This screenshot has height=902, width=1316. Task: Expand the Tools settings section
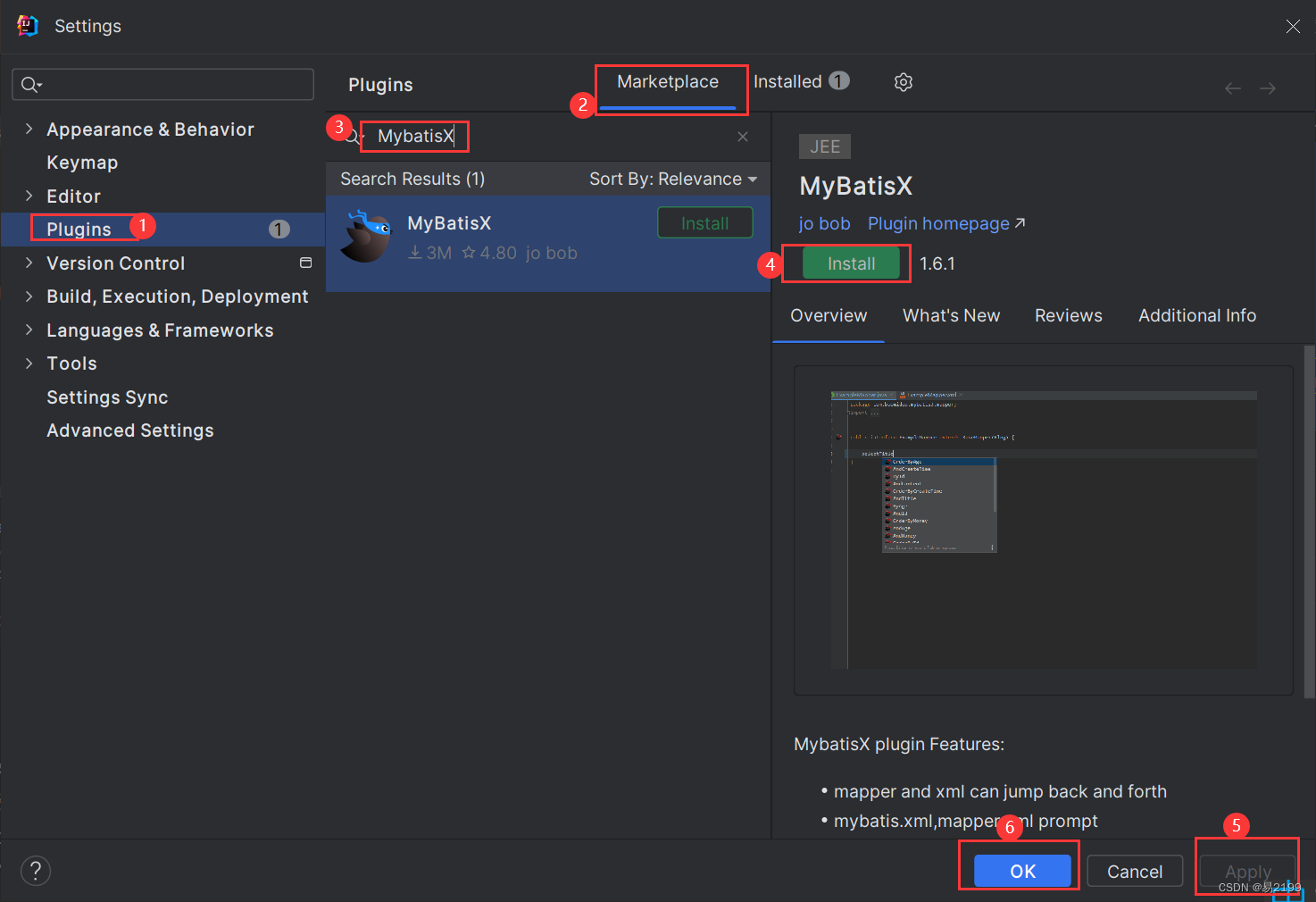(29, 363)
